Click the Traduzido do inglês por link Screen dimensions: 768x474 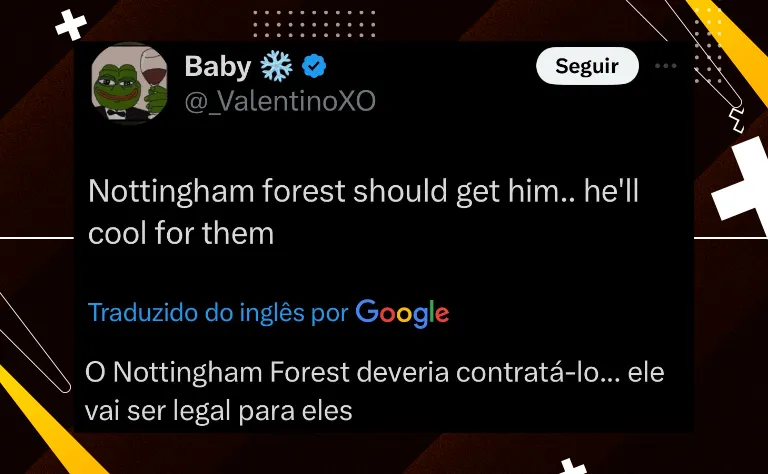pos(218,313)
